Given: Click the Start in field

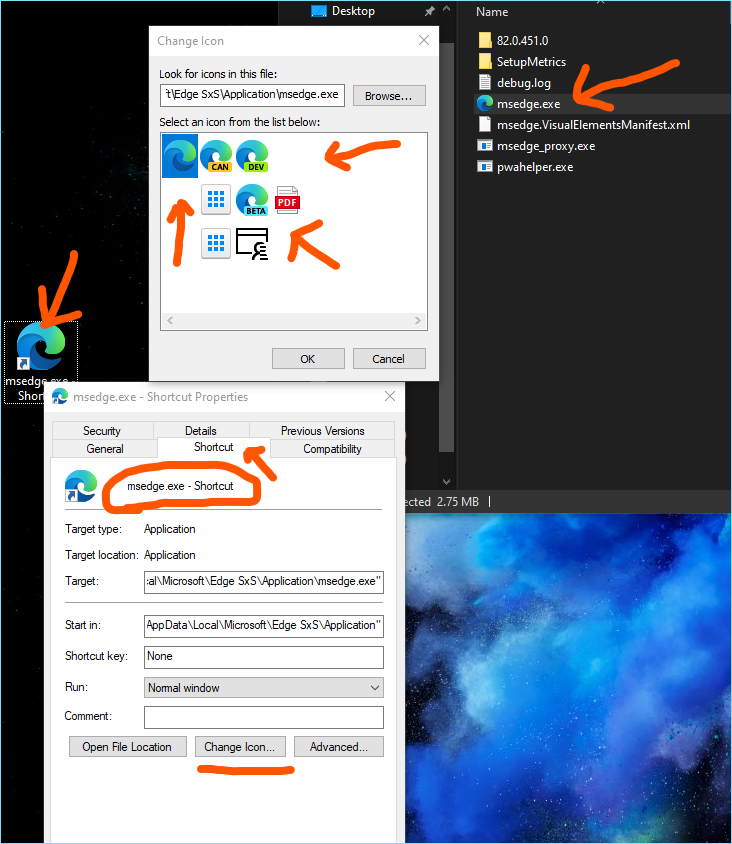Looking at the screenshot, I should tap(264, 625).
